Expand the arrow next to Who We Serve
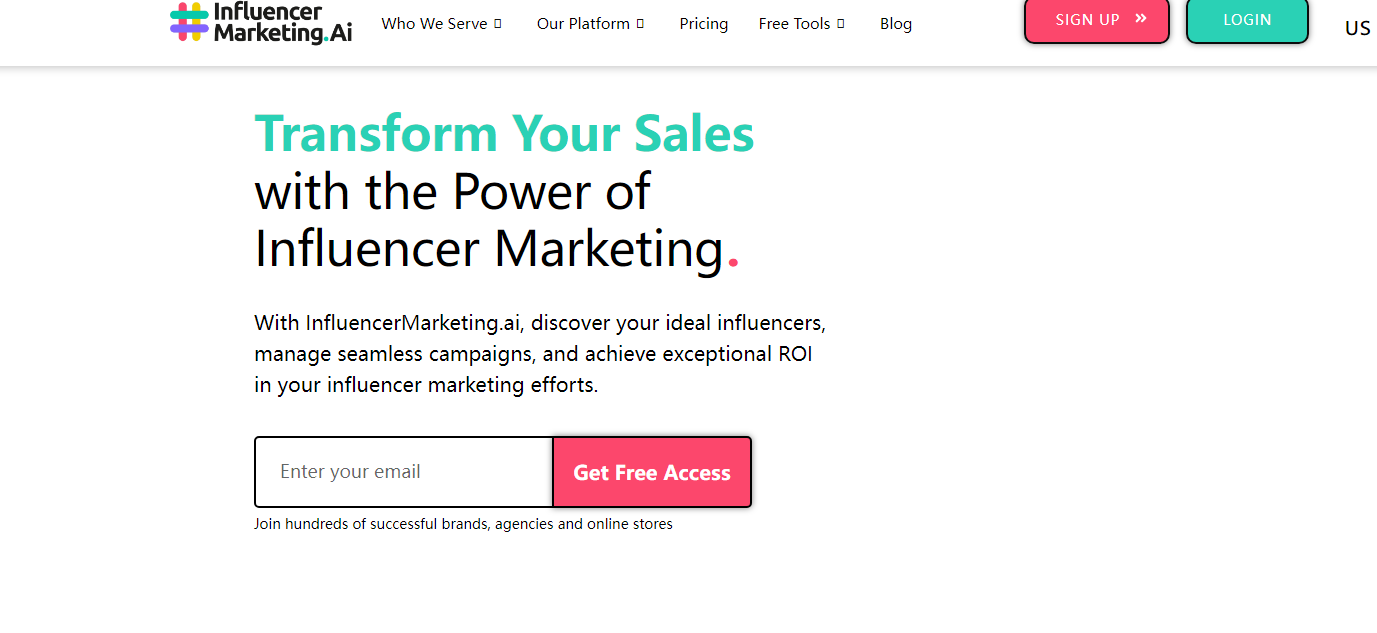This screenshot has height=633, width=1377. [x=497, y=23]
